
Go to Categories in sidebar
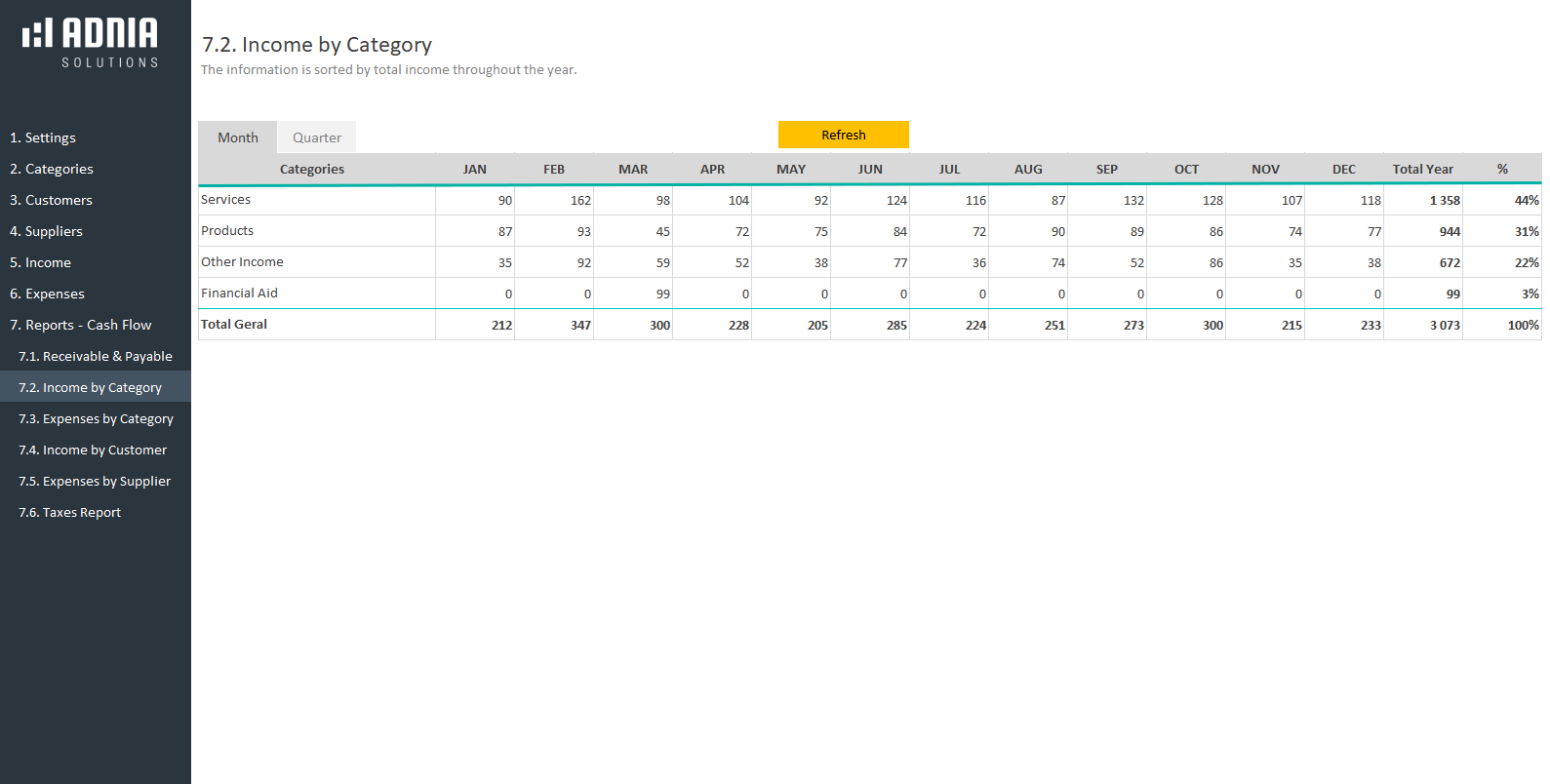tap(52, 169)
